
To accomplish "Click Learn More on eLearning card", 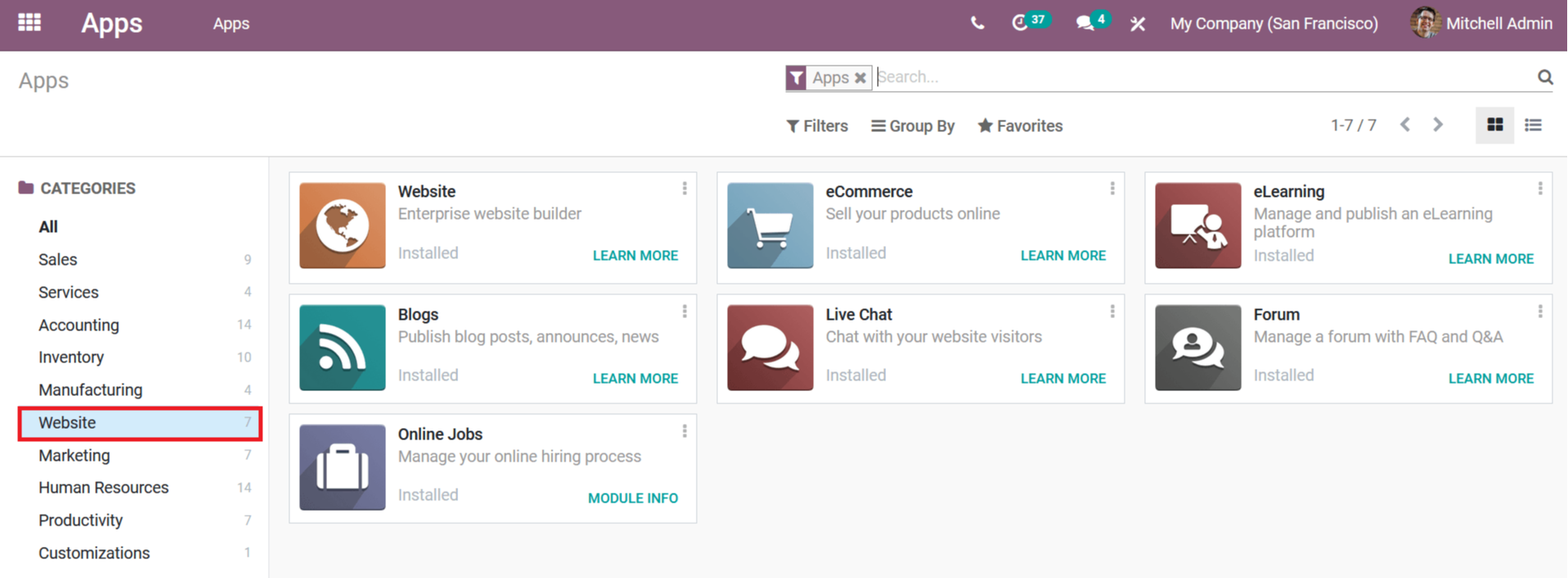I will 1491,259.
